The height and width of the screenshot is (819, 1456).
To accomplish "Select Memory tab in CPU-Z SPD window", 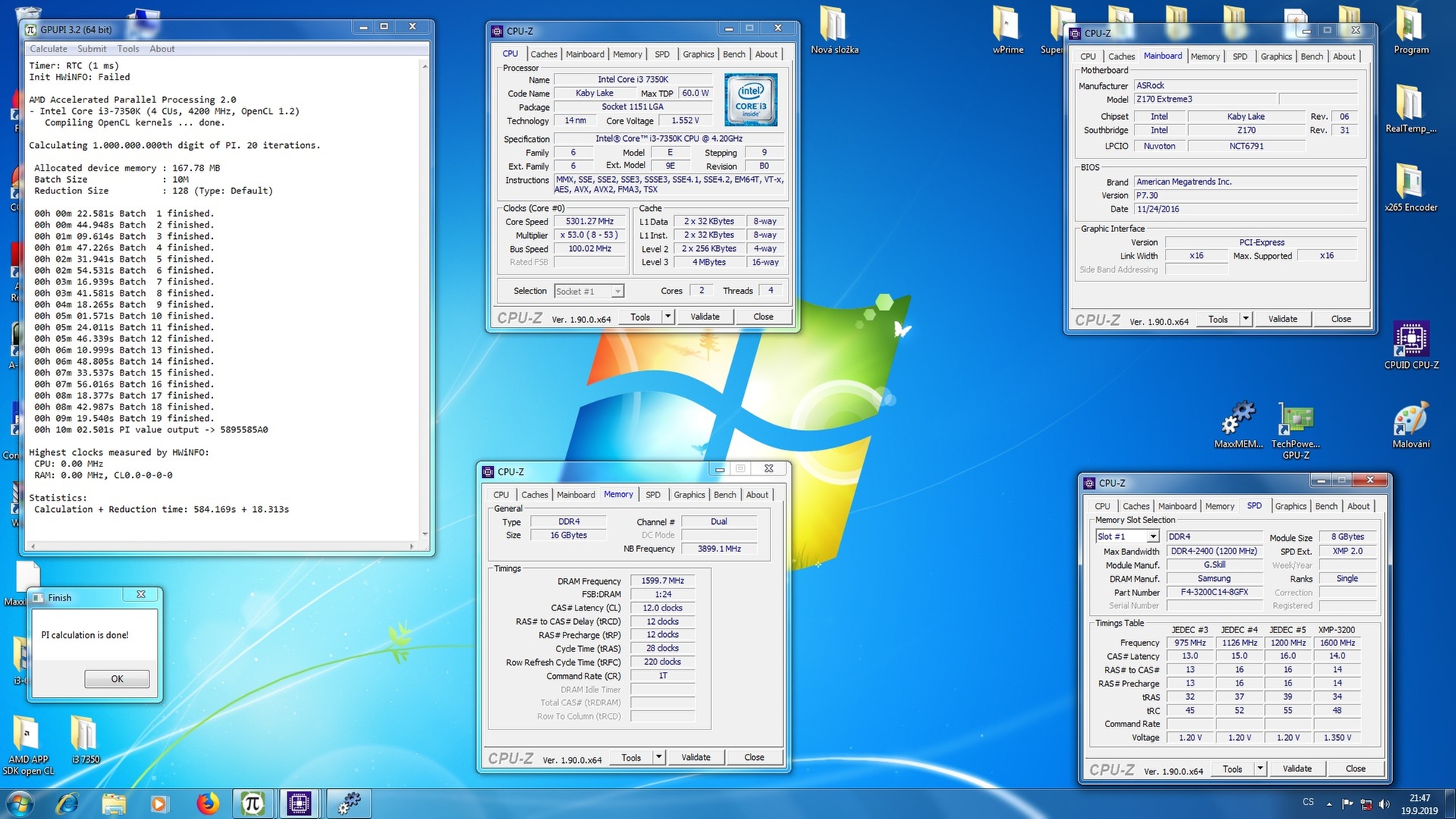I will coord(1219,506).
